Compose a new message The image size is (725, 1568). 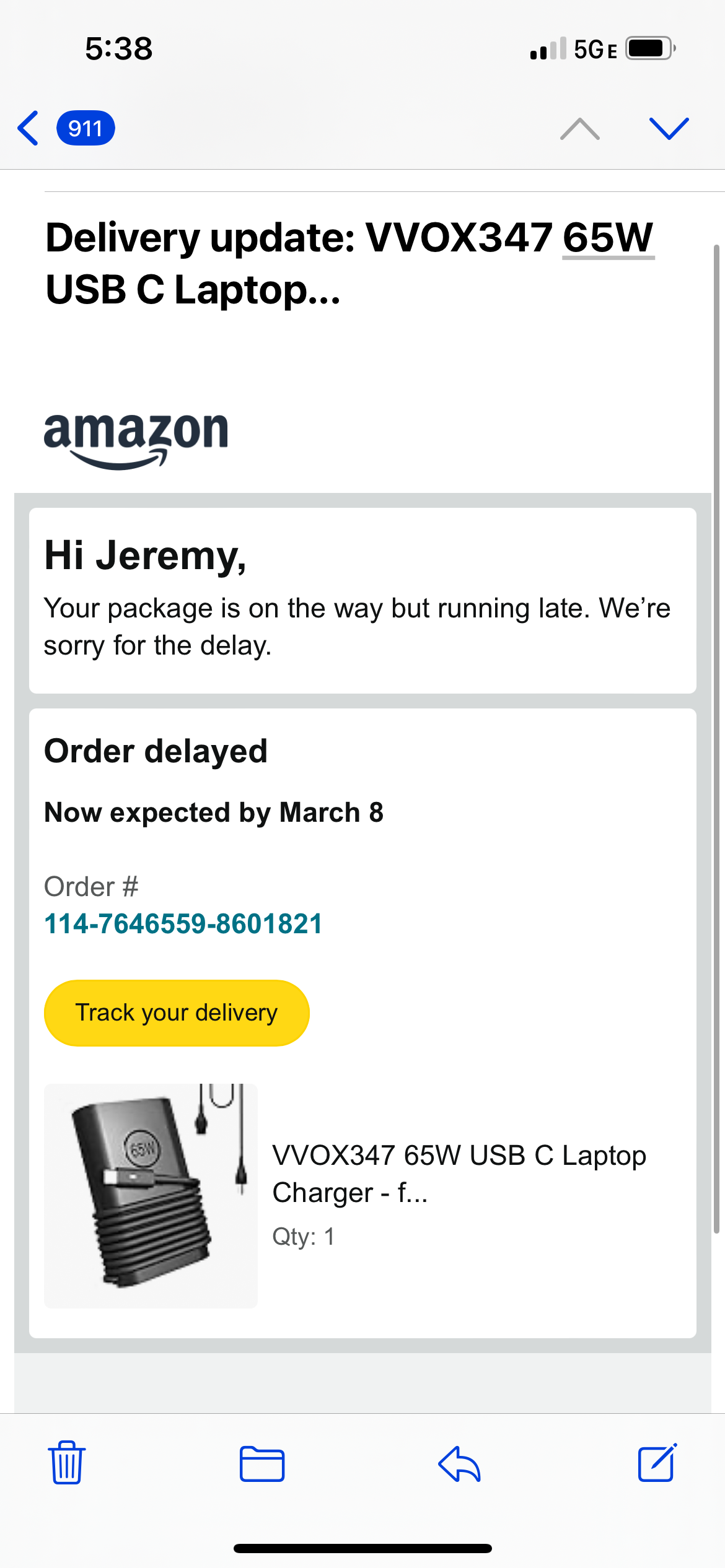tap(657, 1463)
